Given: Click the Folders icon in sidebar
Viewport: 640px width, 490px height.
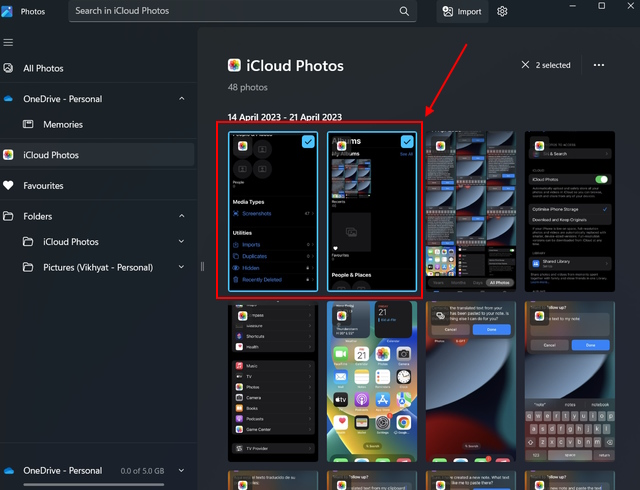Looking at the screenshot, I should (8, 216).
